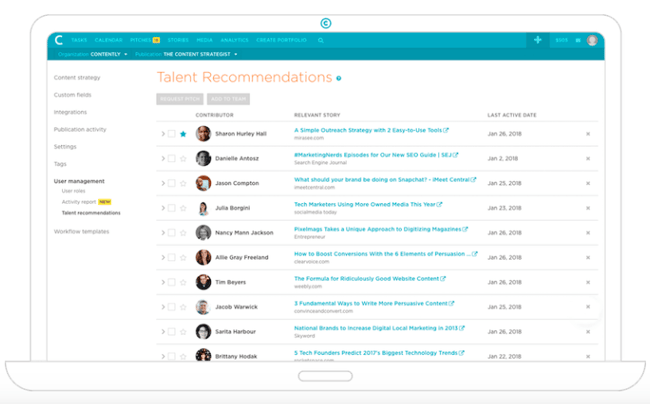Go to Create Portfolio
The image size is (650, 404).
[281, 40]
